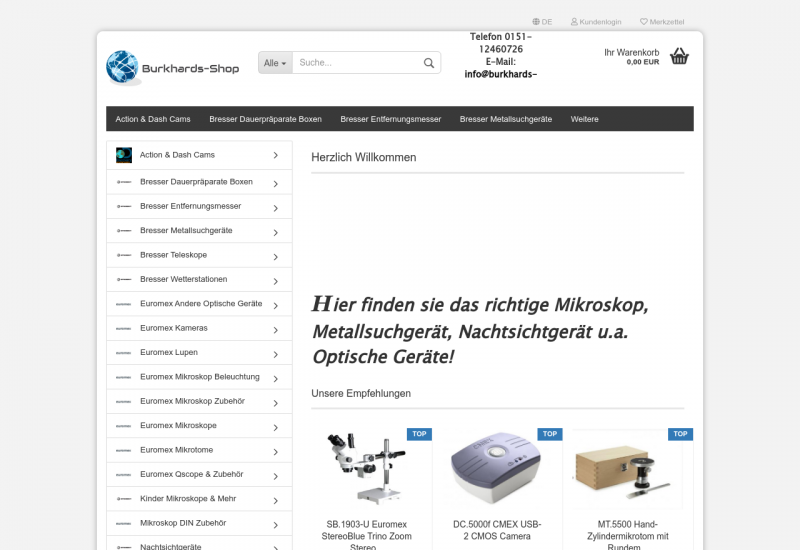Click the Burkhards-Shop globe logo
Viewport: 800px width, 550px height.
pyautogui.click(x=124, y=67)
